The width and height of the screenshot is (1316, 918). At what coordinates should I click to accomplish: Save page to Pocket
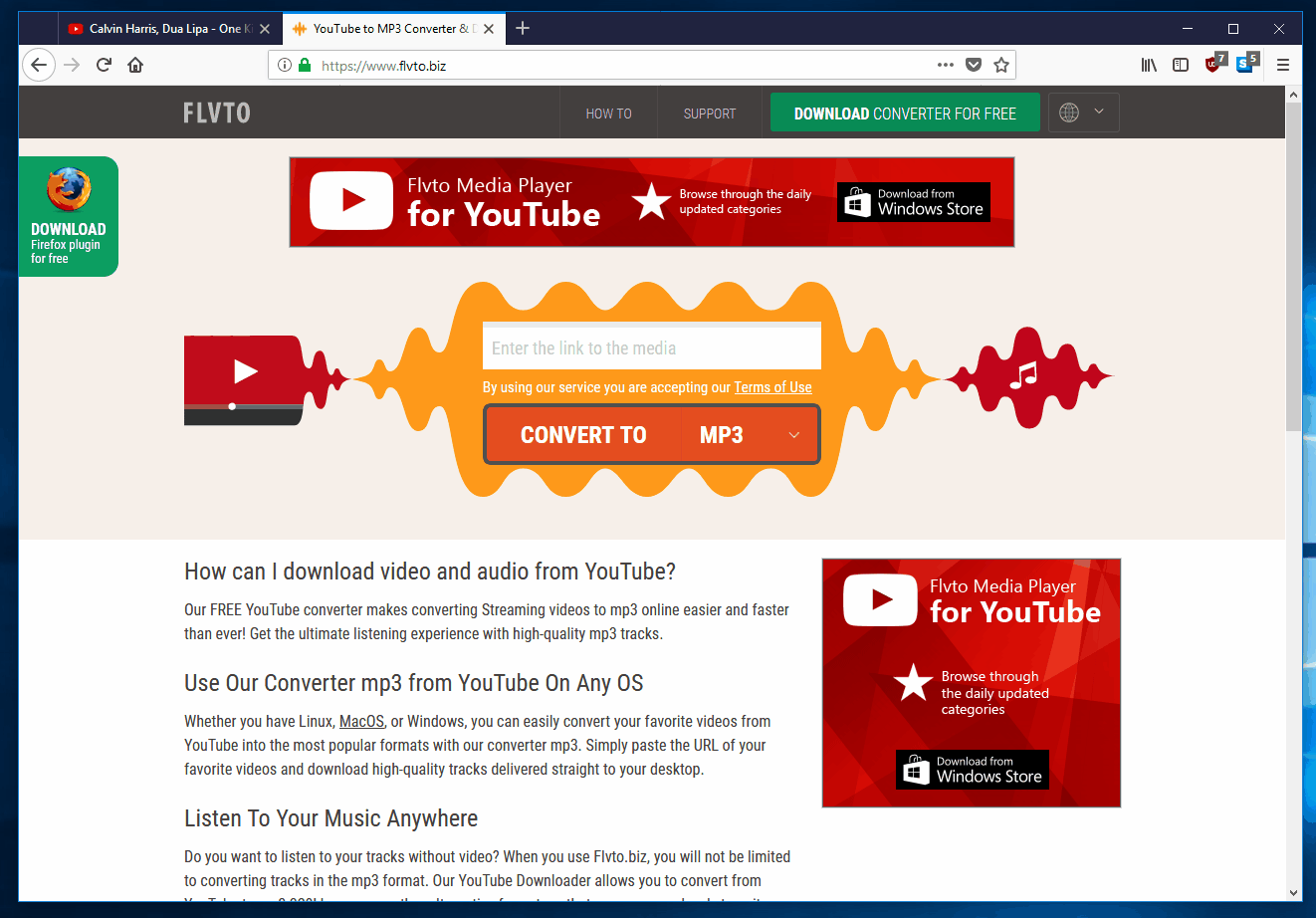click(x=974, y=65)
